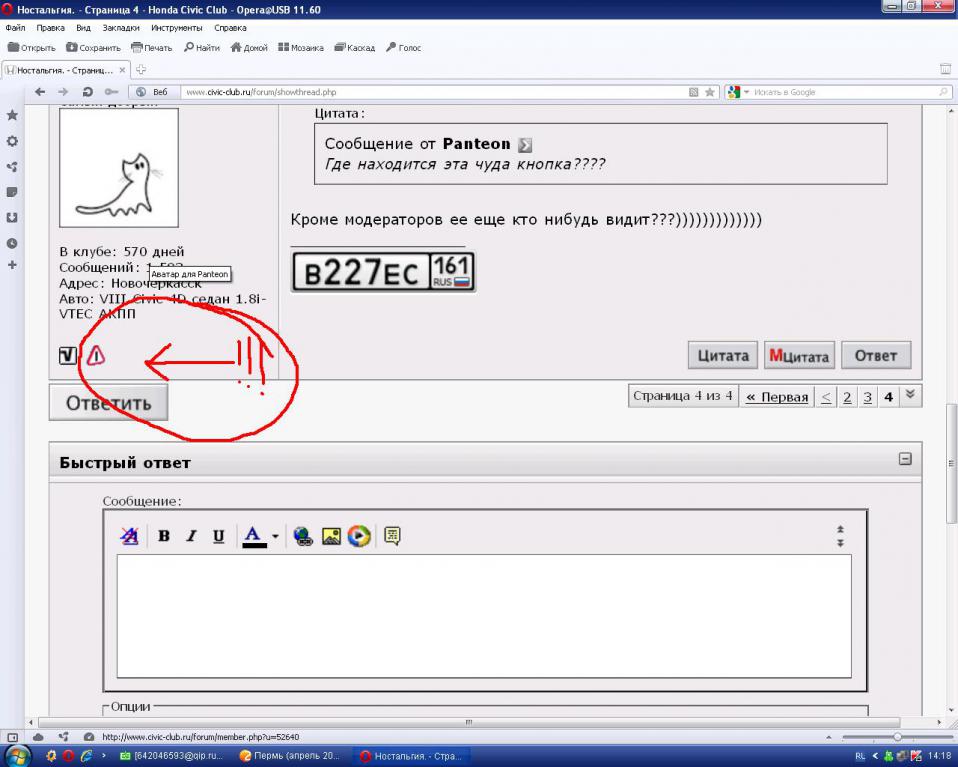Open the history clock panel in sidebar
The height and width of the screenshot is (767, 958).
[12, 242]
